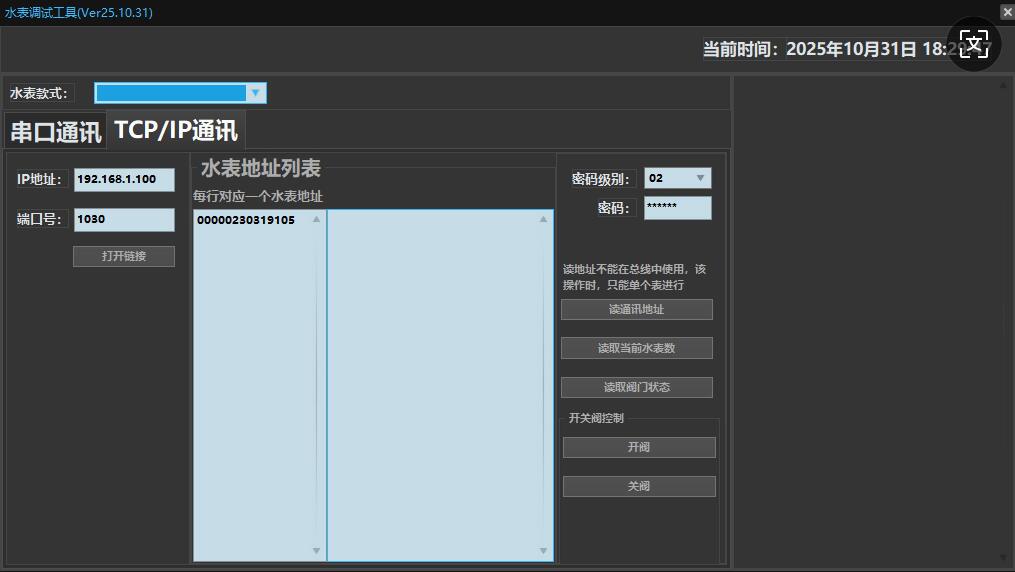Click down arrow of right address list scrollbar
Viewport: 1015px width, 572px height.
click(544, 551)
